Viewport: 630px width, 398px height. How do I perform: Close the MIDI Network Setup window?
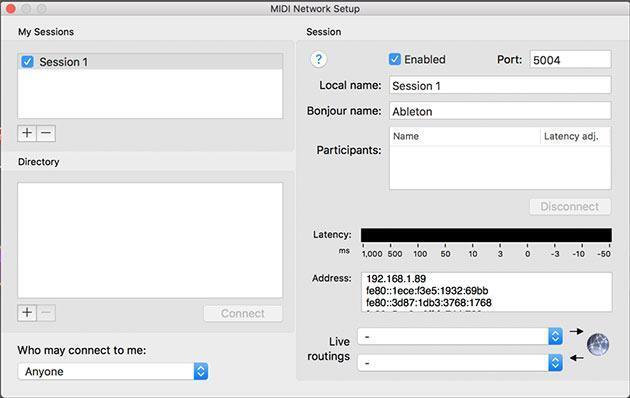click(10, 8)
